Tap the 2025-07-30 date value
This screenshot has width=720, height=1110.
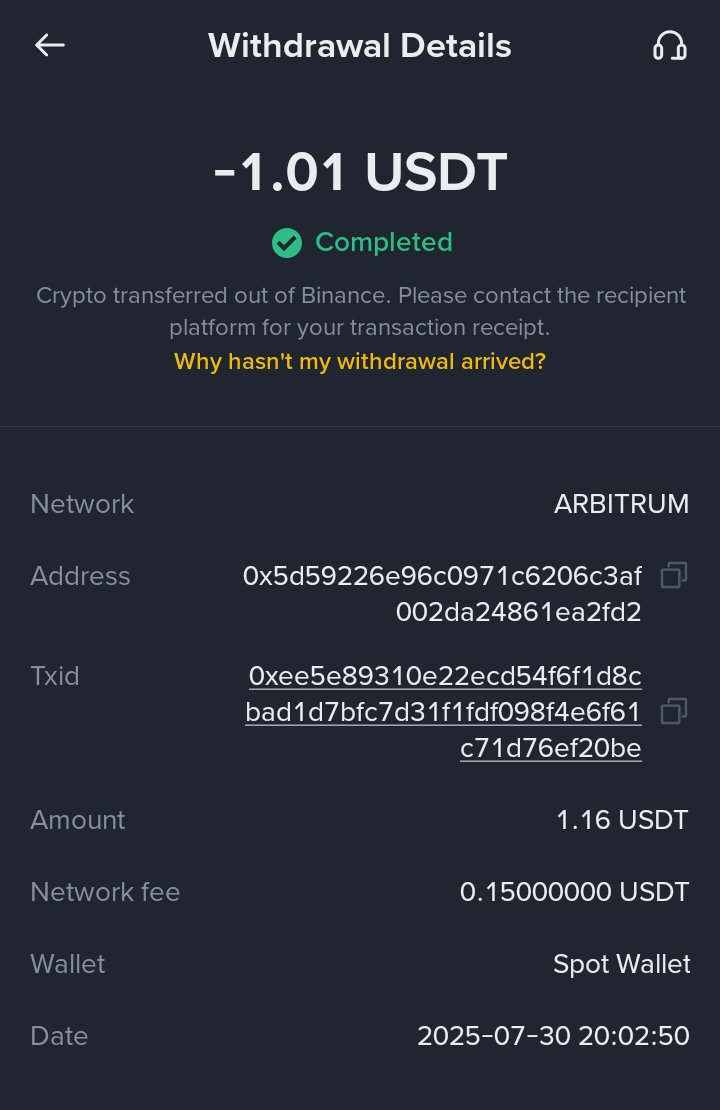[x=553, y=1036]
